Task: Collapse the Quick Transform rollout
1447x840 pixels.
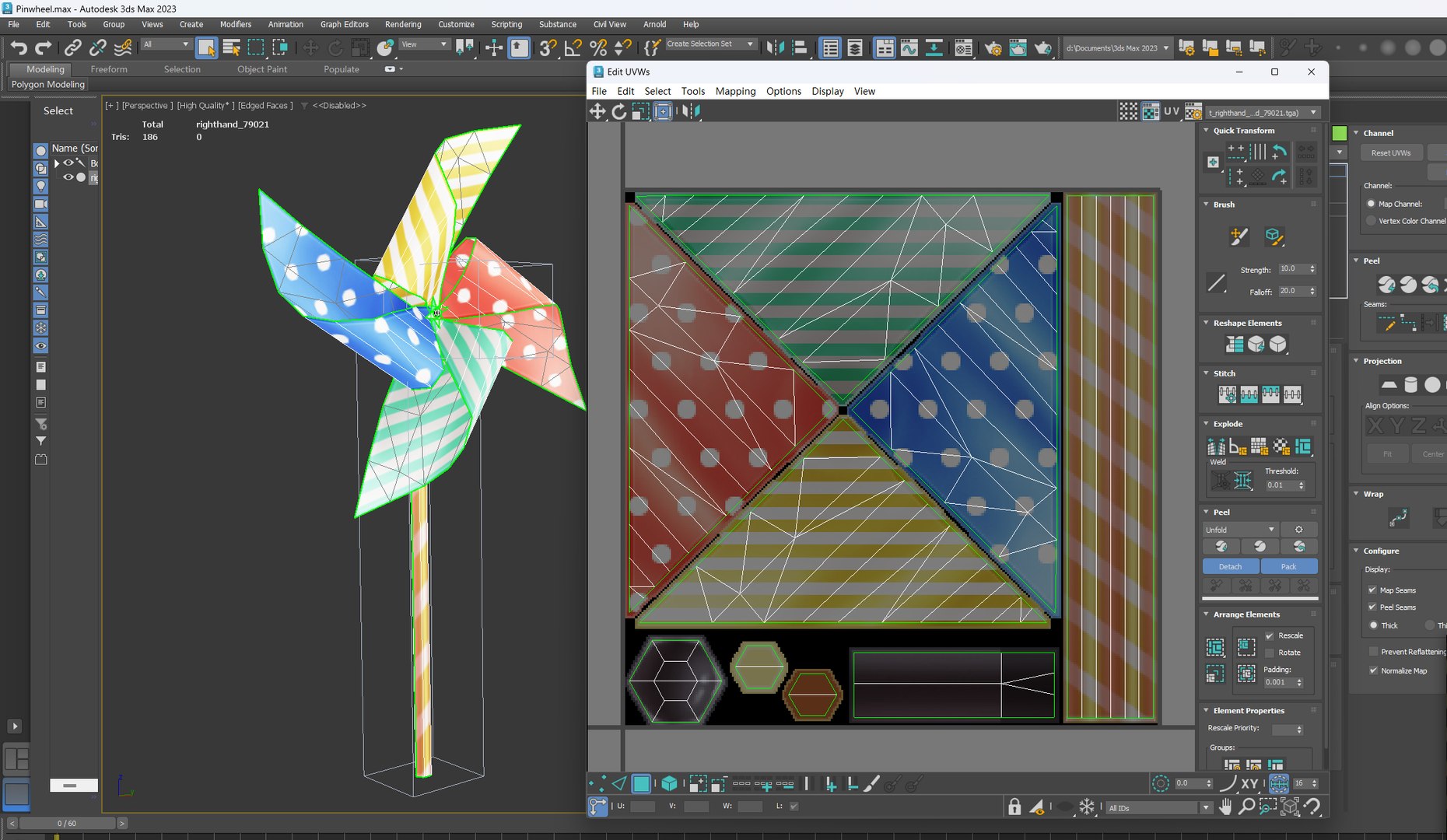Action: [1207, 131]
